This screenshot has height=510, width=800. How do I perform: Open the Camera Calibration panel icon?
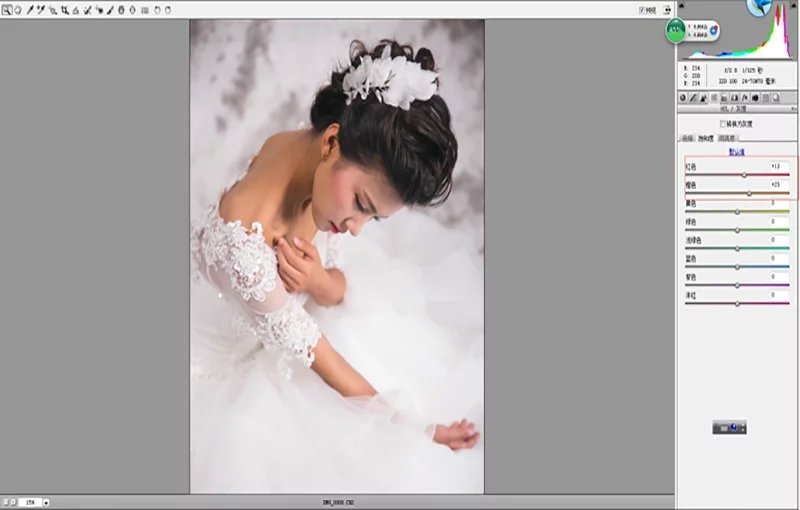click(755, 97)
